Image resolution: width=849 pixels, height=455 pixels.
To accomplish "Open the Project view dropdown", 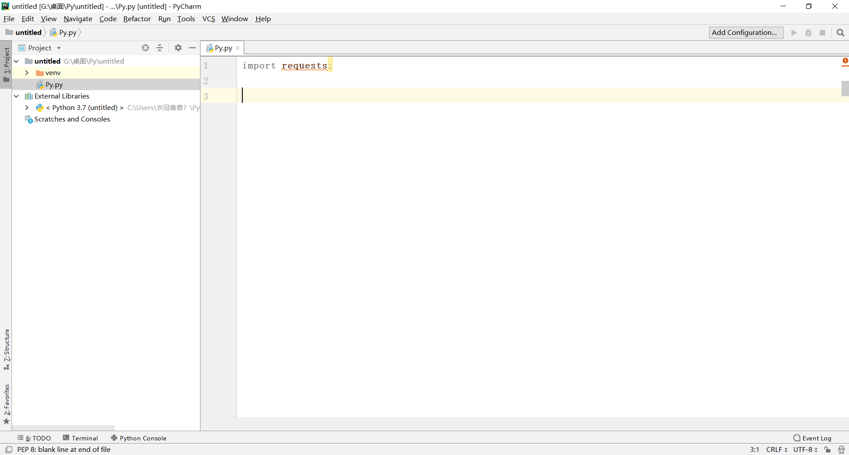I will [40, 48].
